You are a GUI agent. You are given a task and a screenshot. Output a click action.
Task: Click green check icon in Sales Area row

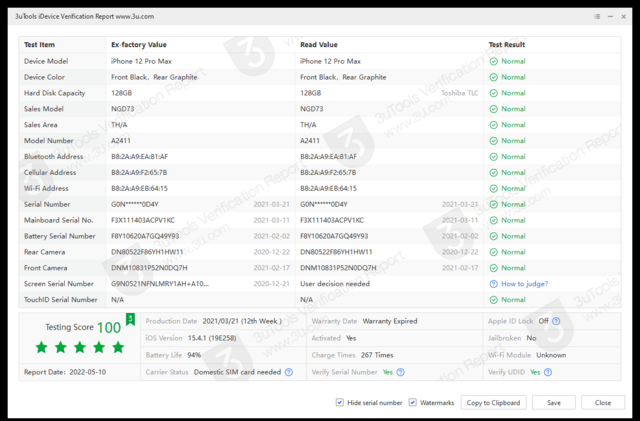(x=493, y=125)
